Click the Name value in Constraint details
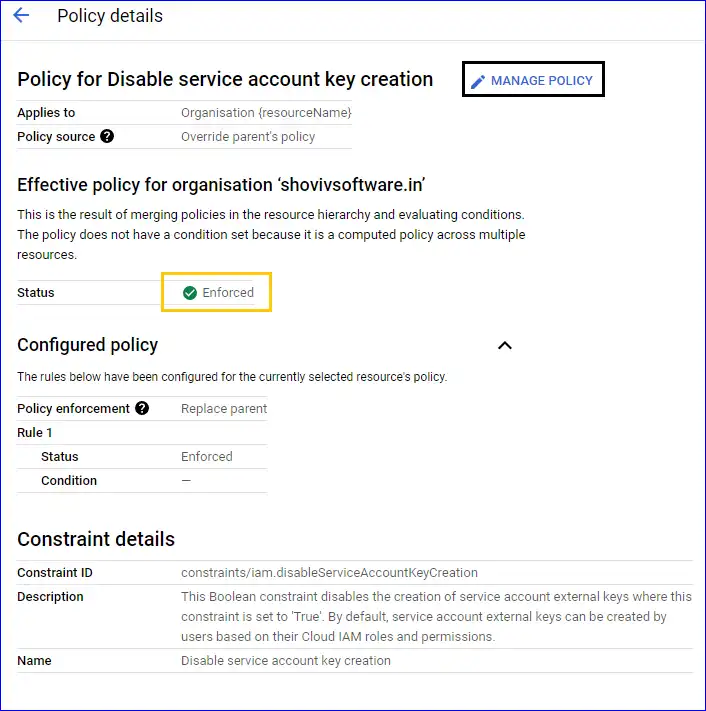 (286, 661)
